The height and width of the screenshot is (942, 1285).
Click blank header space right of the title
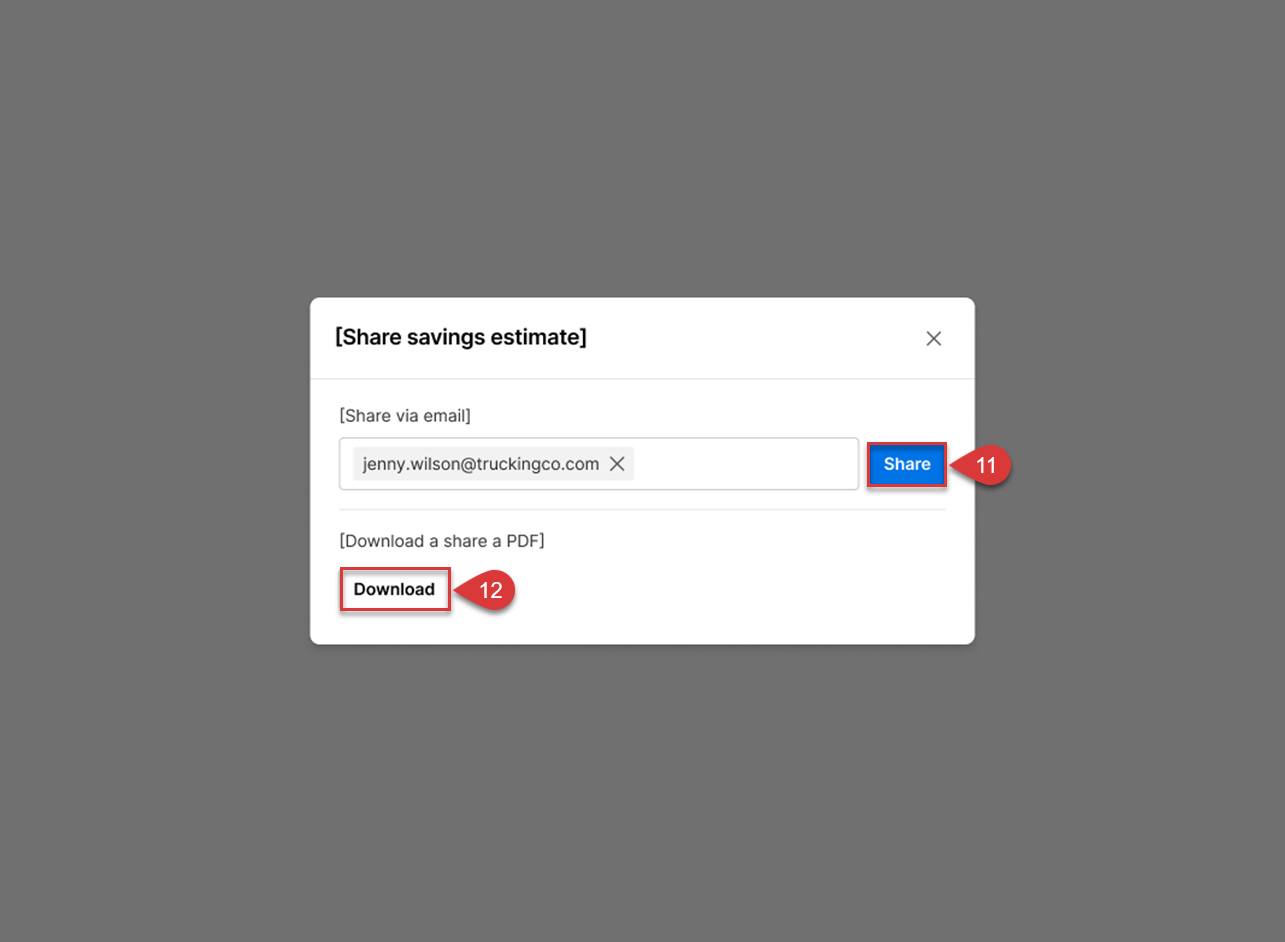pos(750,338)
